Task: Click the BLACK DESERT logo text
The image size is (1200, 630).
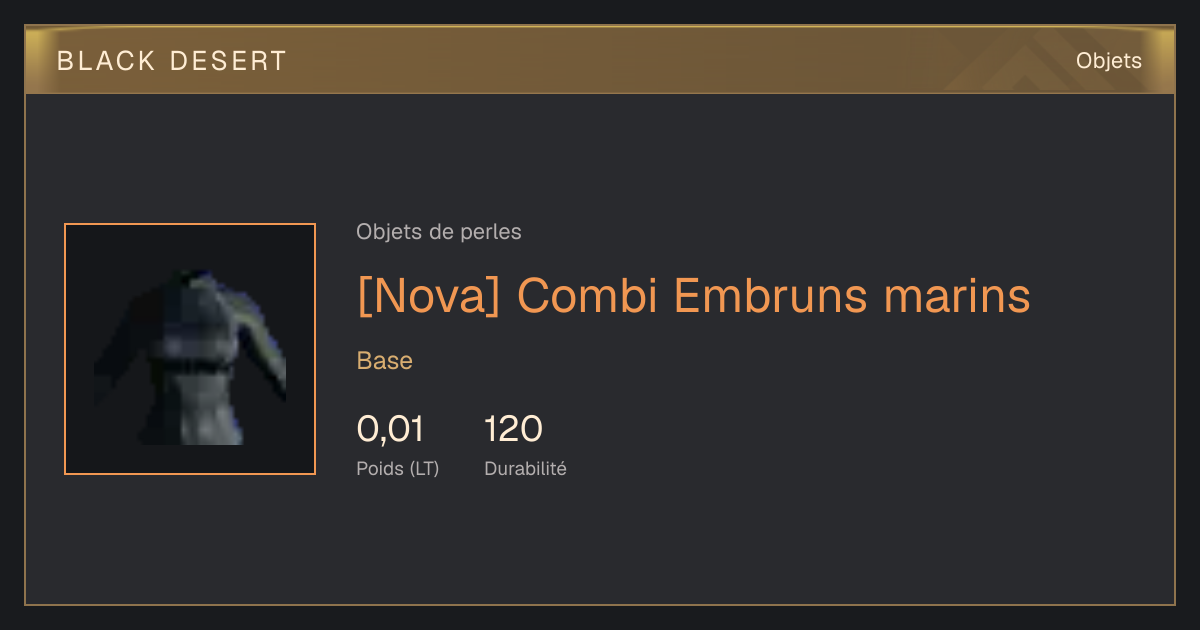Action: click(172, 61)
